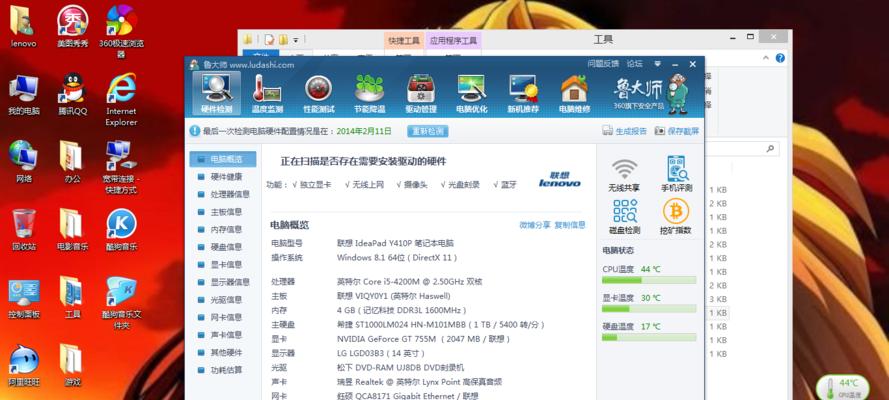Launch the 无线共享 wireless sharing tool

pos(624,175)
